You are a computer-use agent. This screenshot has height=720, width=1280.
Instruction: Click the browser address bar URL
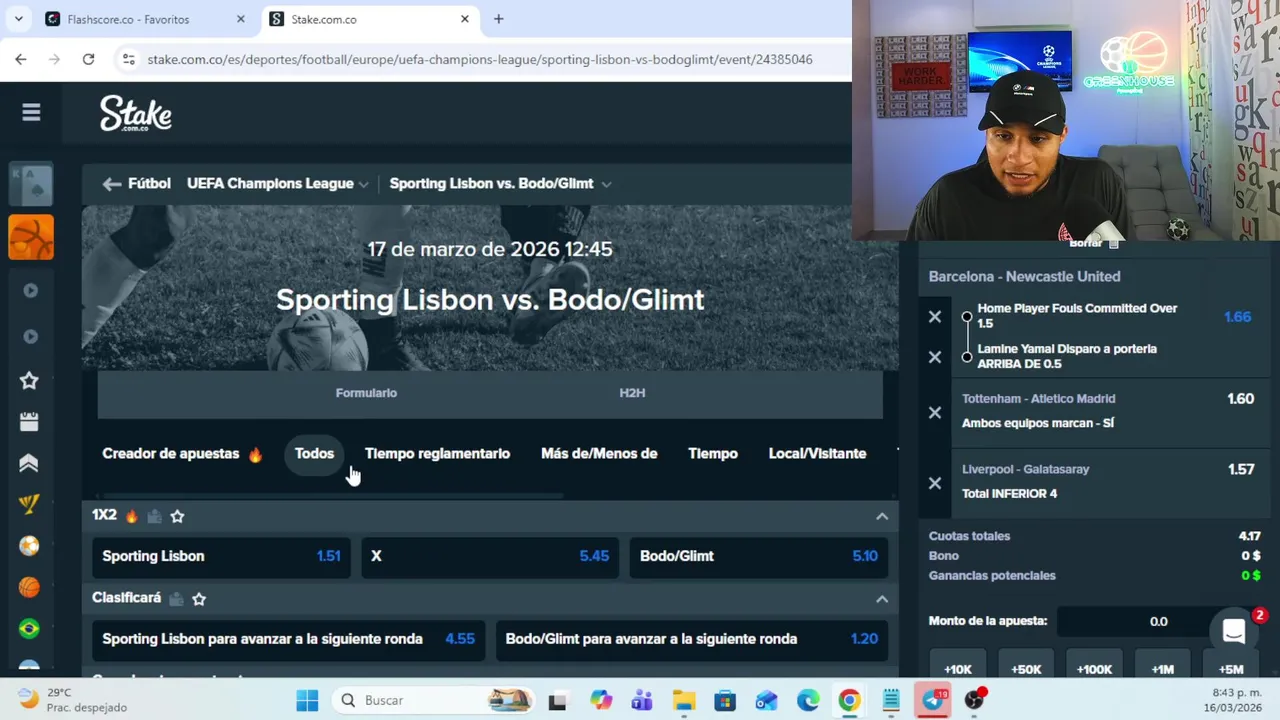[x=480, y=59]
